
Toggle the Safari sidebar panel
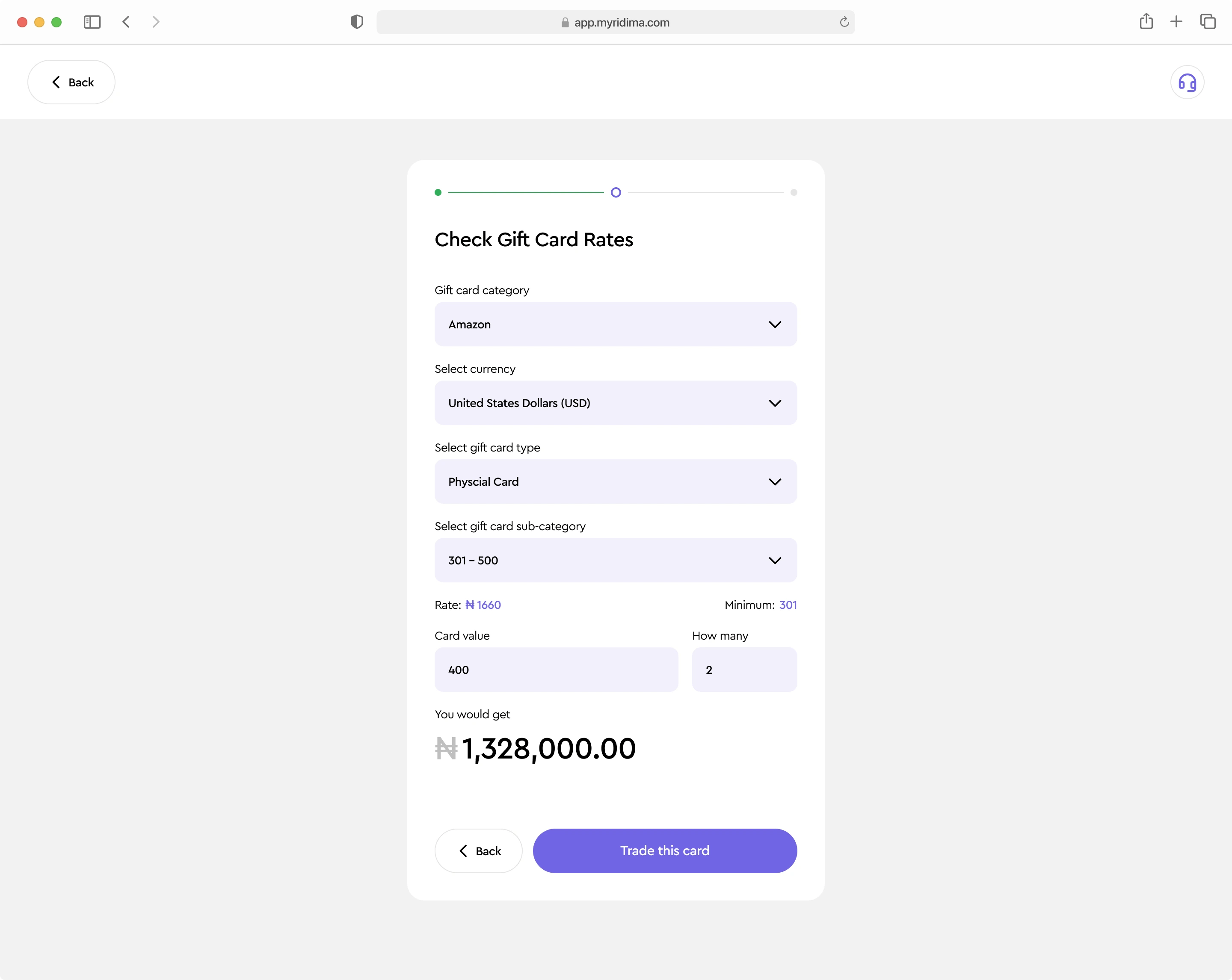92,22
